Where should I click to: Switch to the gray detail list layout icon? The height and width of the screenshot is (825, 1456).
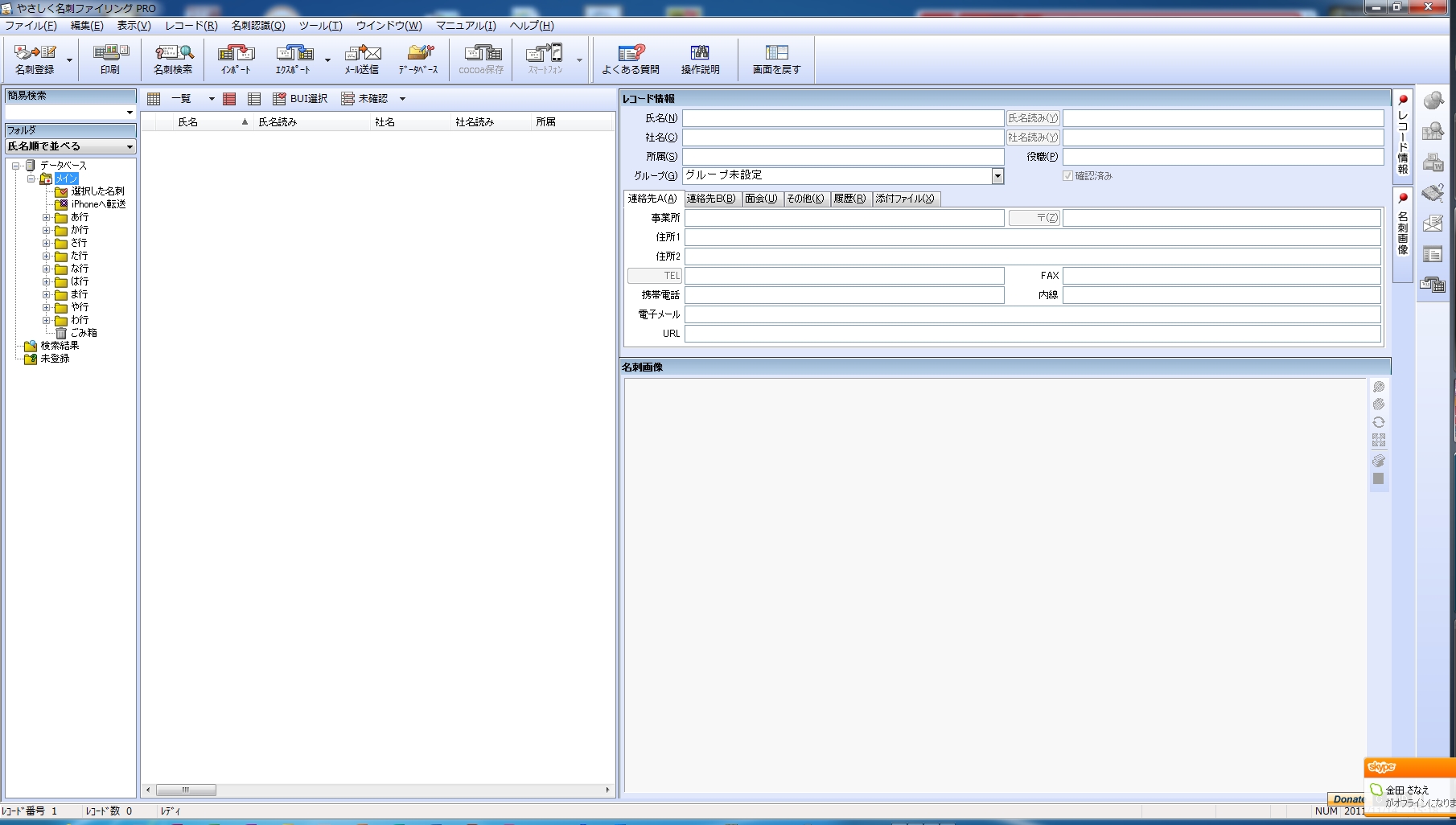click(254, 99)
